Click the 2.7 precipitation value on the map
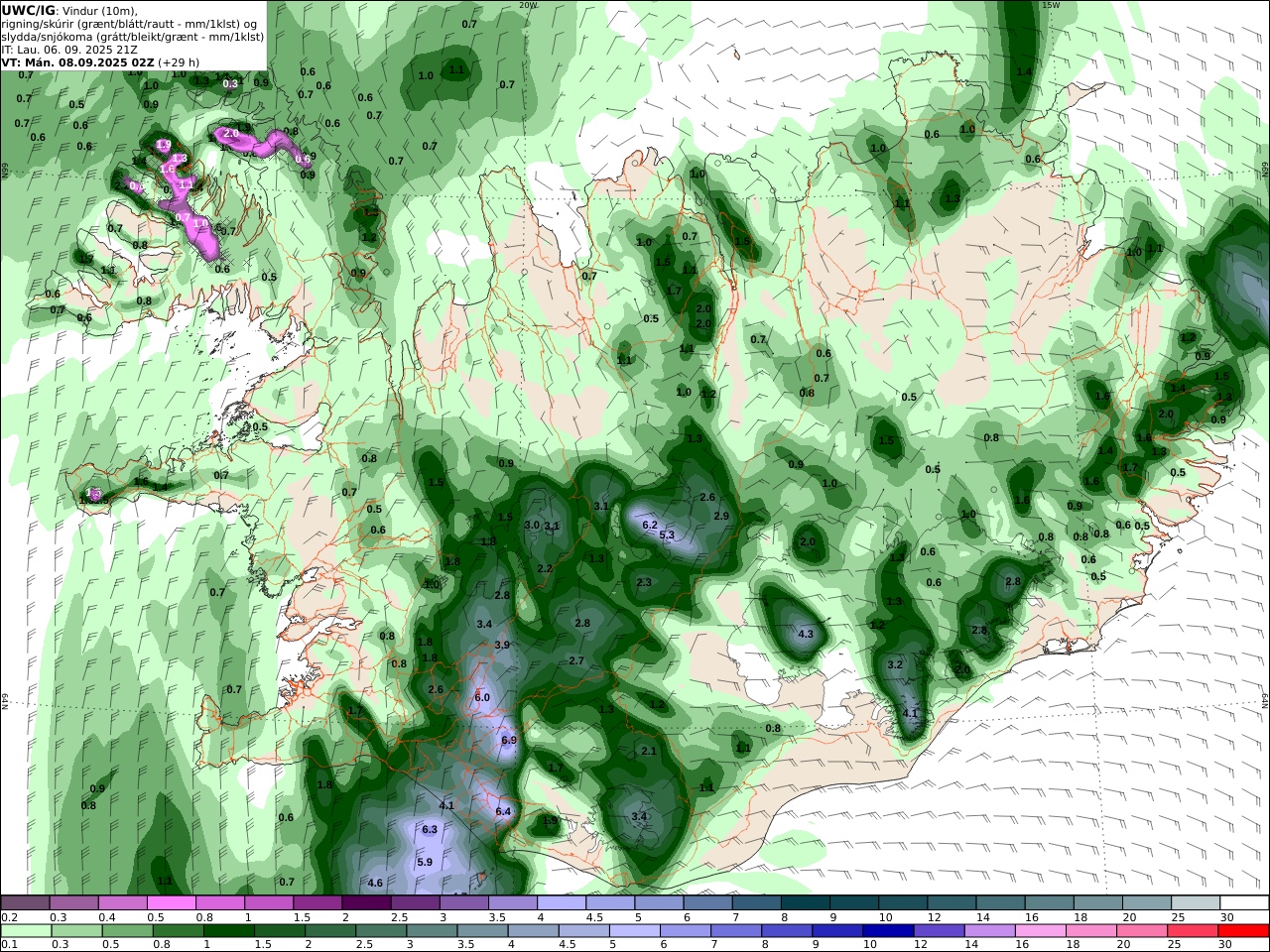 (576, 660)
